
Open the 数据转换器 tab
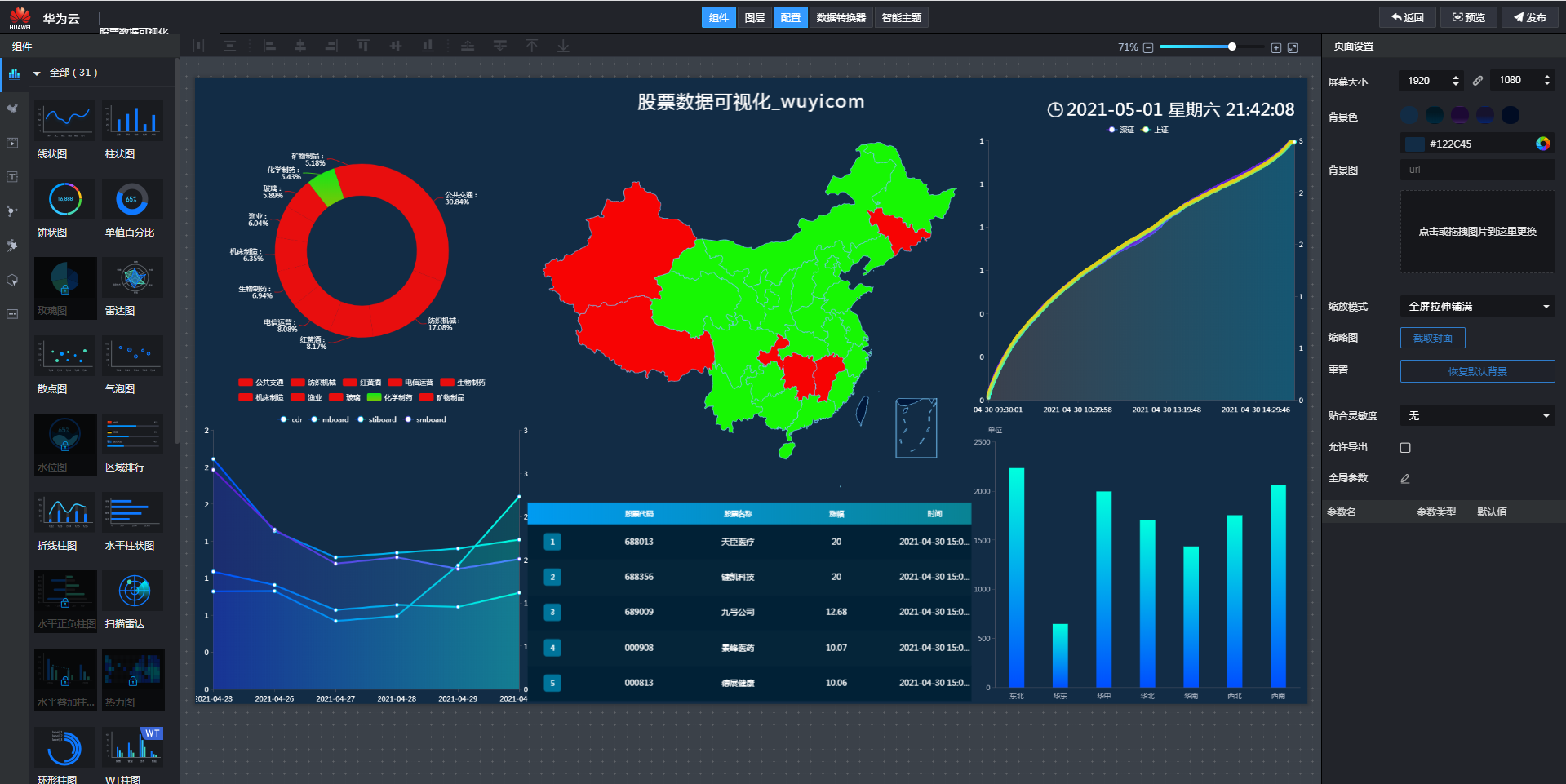point(841,18)
